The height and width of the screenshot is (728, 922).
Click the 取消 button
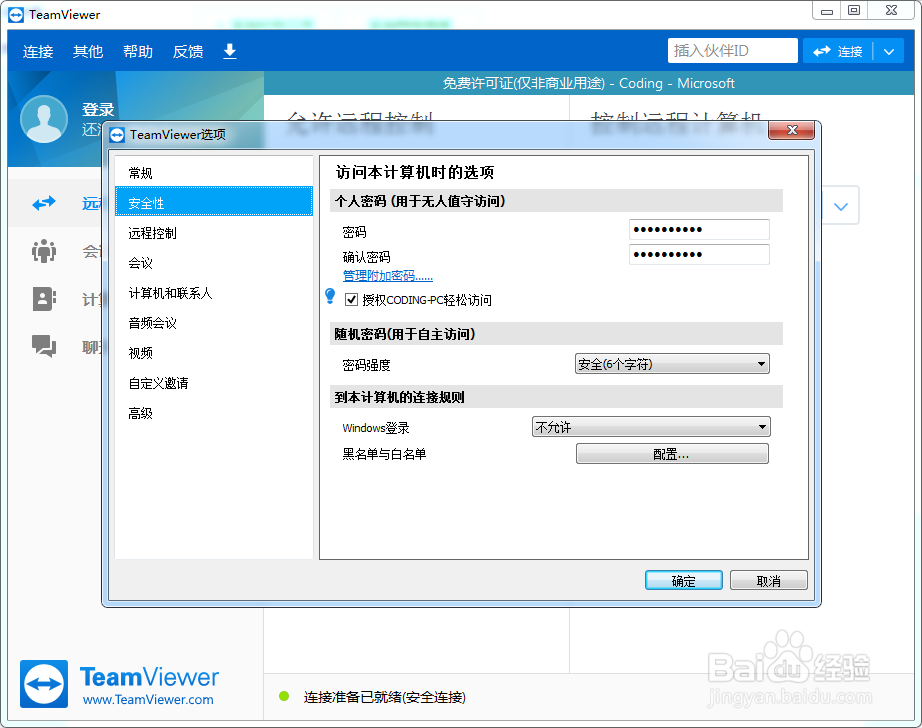pos(769,580)
